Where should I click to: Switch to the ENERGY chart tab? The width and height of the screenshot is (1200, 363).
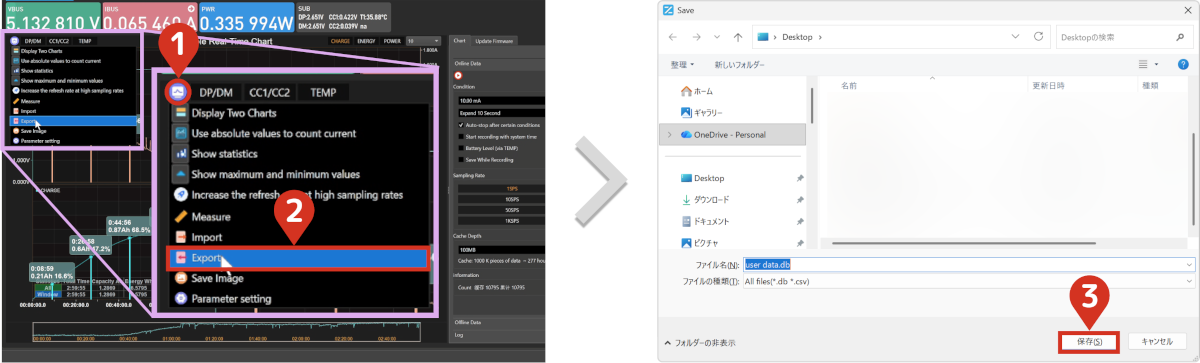367,41
